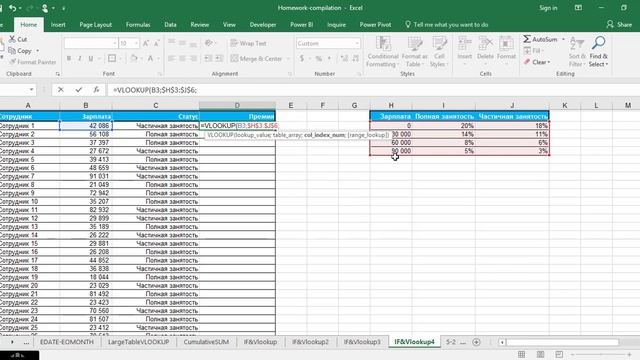Select column header H

coord(391,105)
